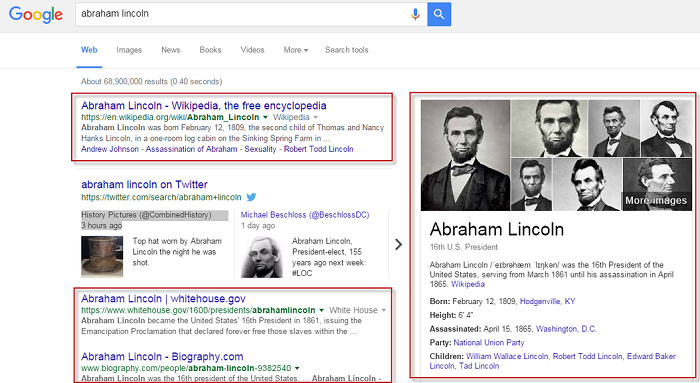This screenshot has height=383, width=700.
Task: Expand the More dropdown menu
Action: [x=296, y=50]
